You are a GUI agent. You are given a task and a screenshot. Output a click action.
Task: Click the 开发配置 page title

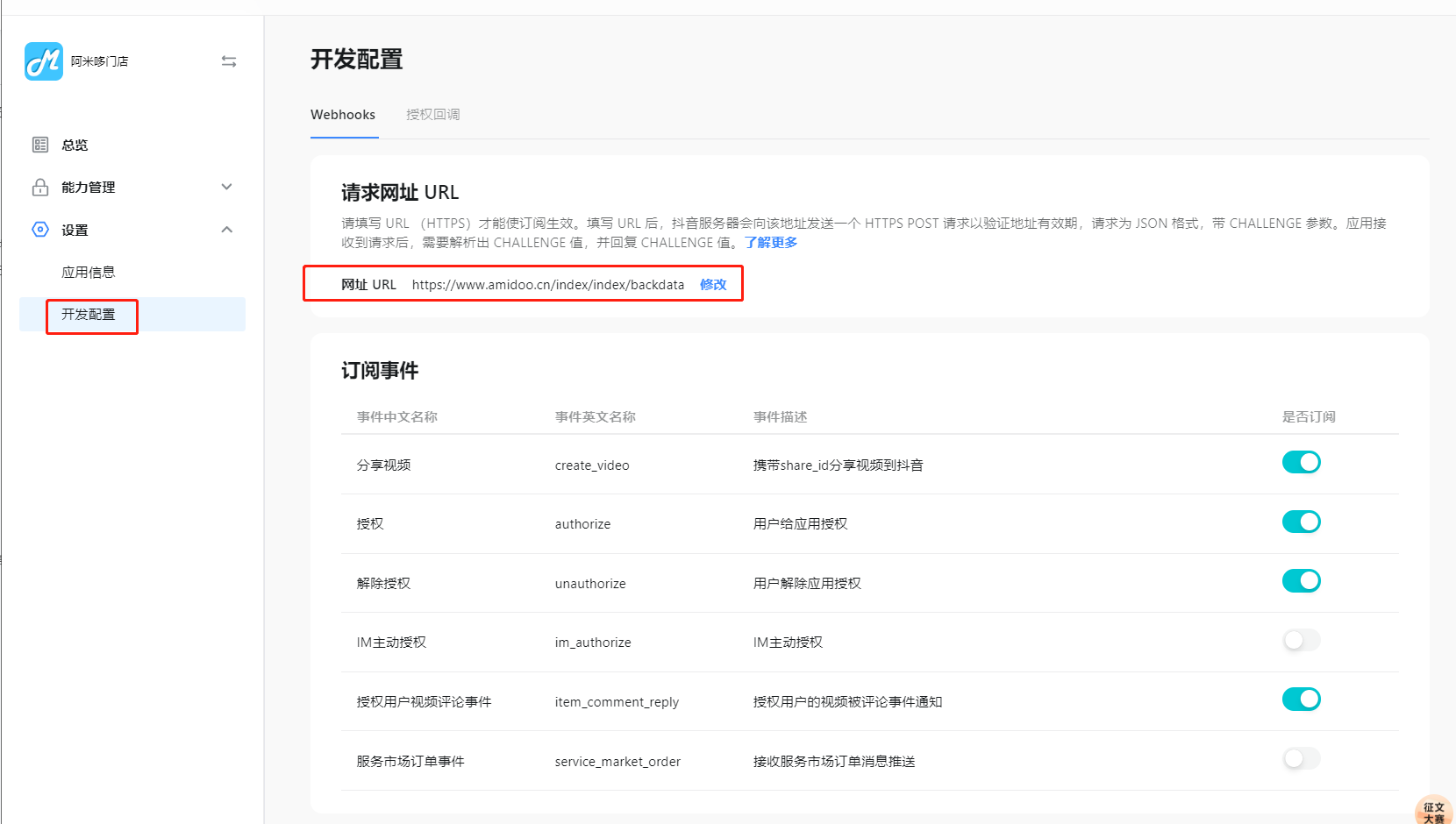(x=357, y=60)
